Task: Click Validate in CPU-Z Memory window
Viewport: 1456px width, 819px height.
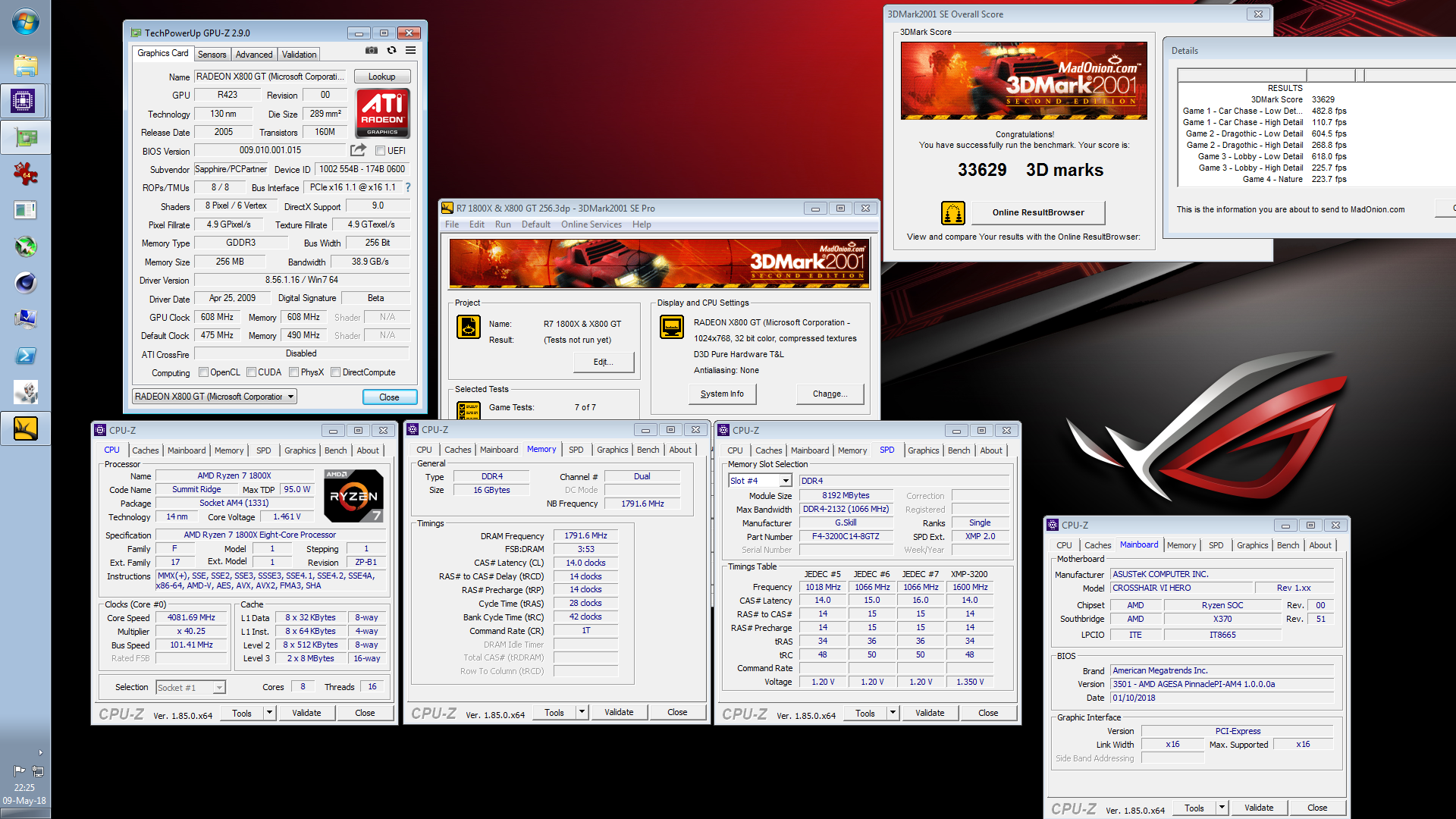Action: tap(619, 712)
